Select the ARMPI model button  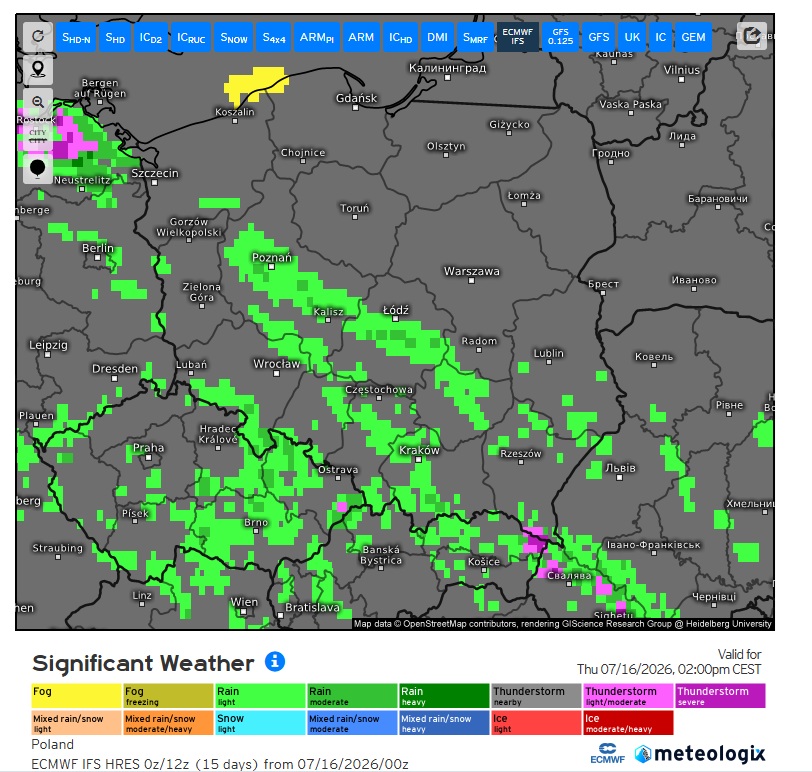click(317, 37)
